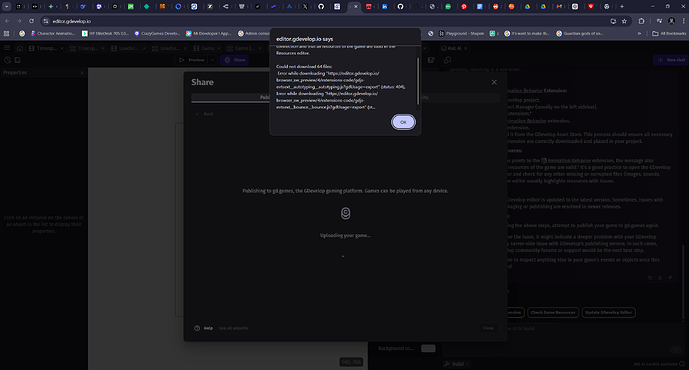
Task: Click the browser forward arrow
Action: click(19, 21)
